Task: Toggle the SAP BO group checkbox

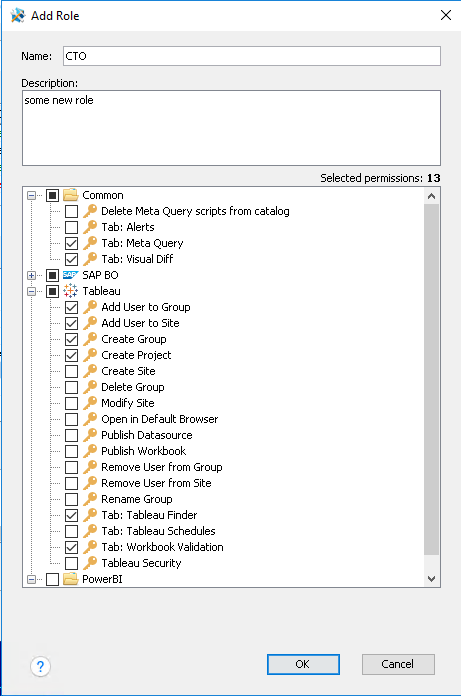Action: pyautogui.click(x=52, y=275)
